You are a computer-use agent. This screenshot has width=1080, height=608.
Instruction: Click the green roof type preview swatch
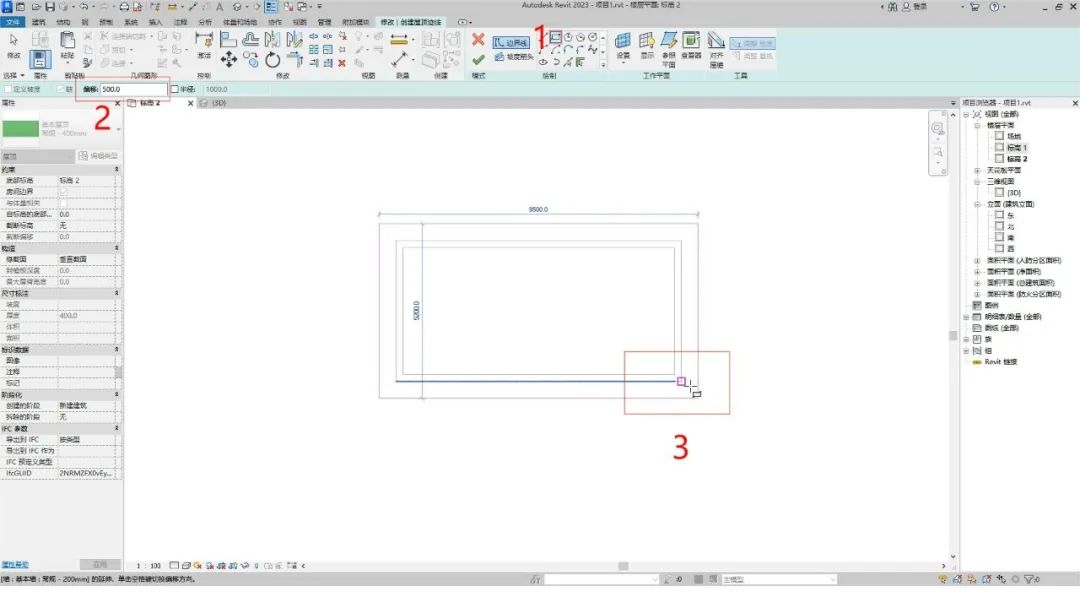[x=19, y=129]
